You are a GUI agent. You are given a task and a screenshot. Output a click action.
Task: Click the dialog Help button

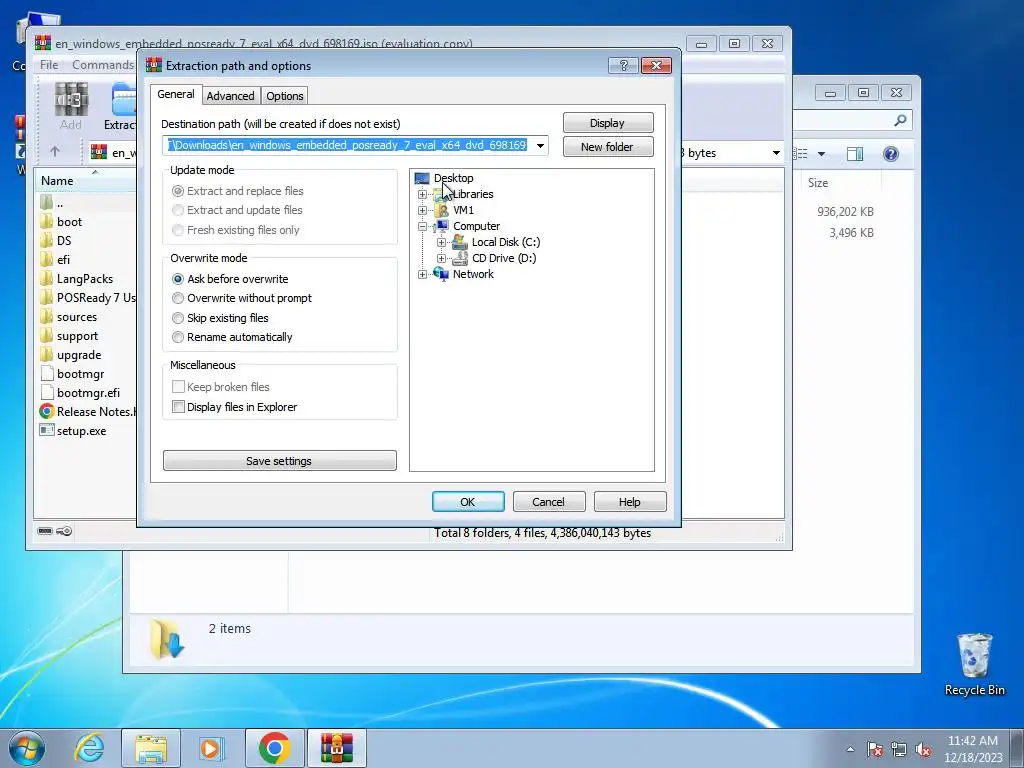click(630, 502)
